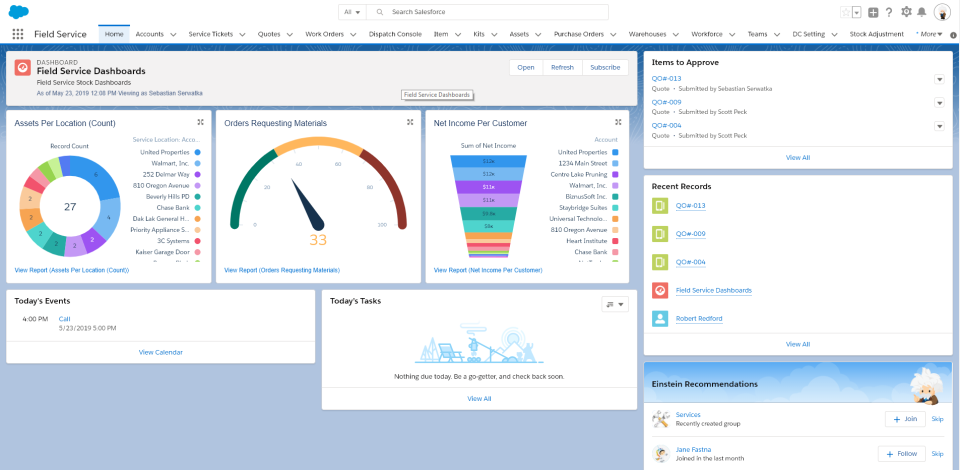Screen dimensions: 960x470
Task: Open the QO#-004 approval actions dropdown
Action: pyautogui.click(x=939, y=126)
